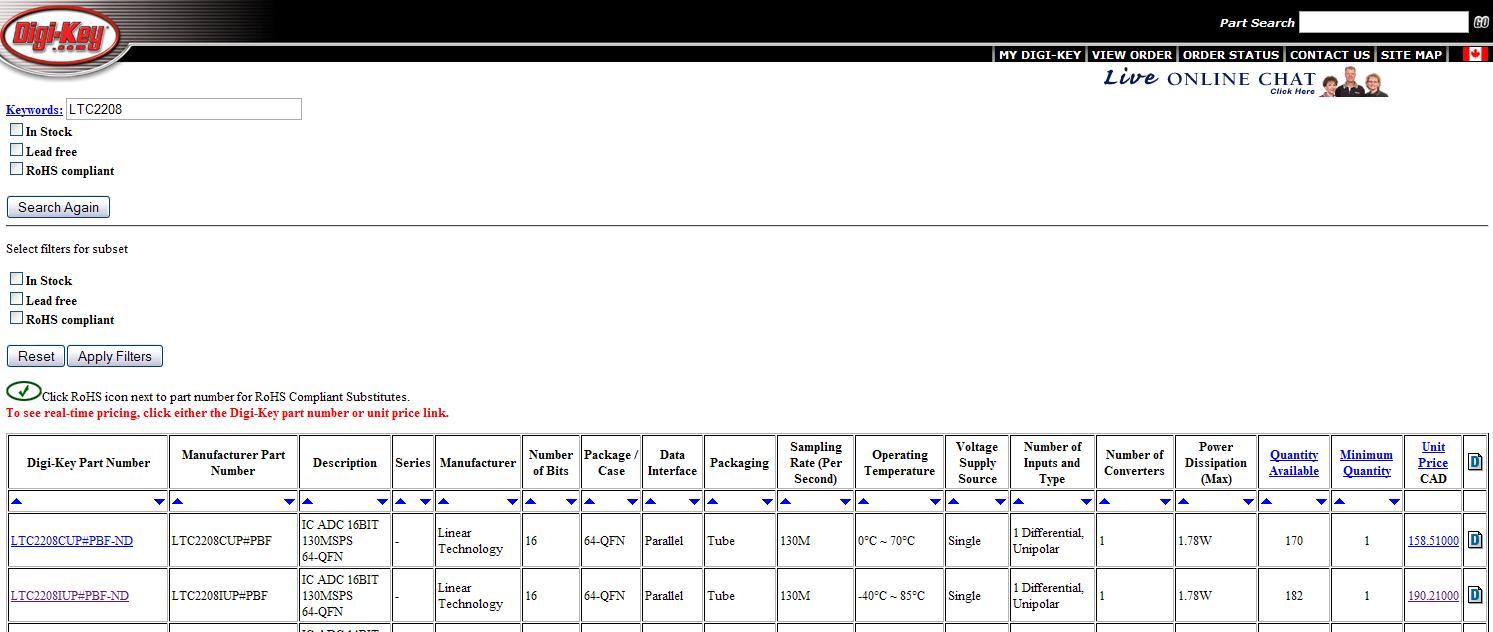Sort Quantity Available descending arrow
Image resolution: width=1493 pixels, height=632 pixels.
1321,502
